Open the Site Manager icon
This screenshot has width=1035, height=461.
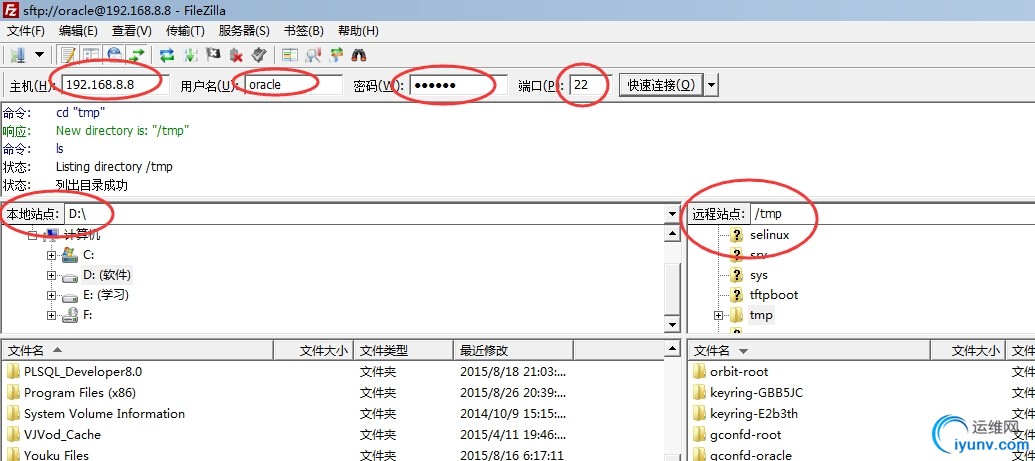click(x=18, y=55)
